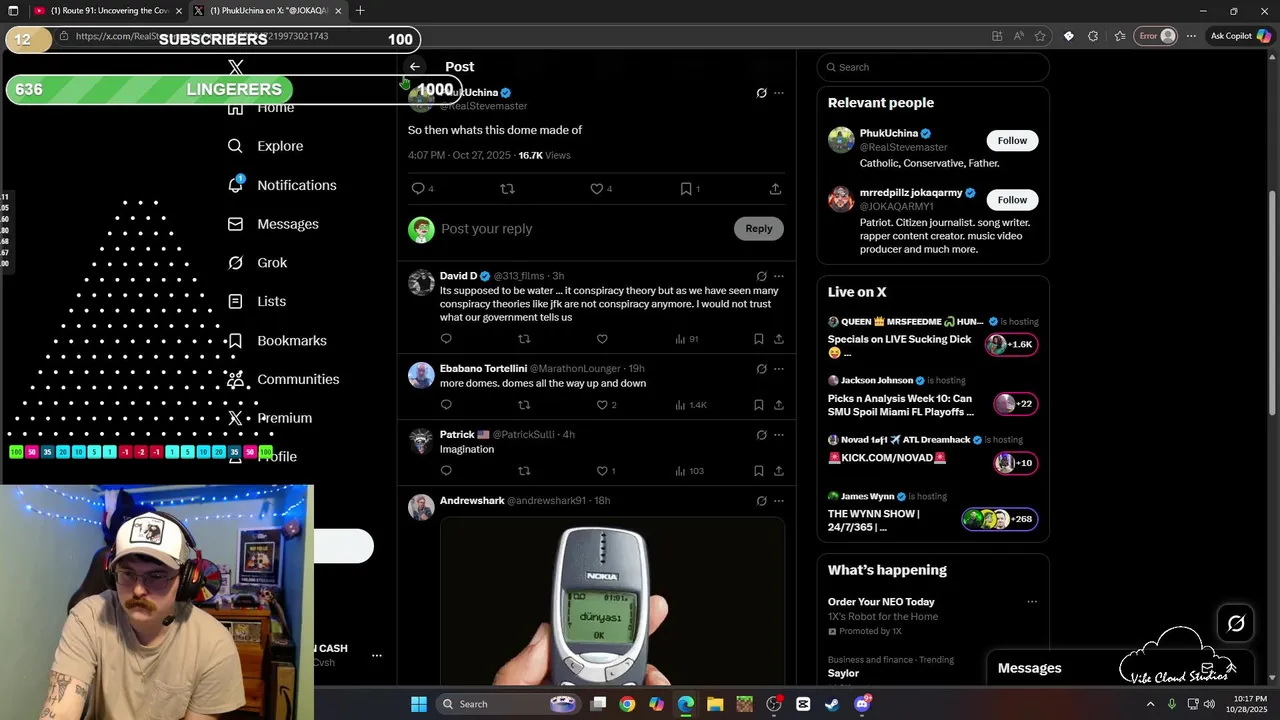Open Windows Start menu

419,704
